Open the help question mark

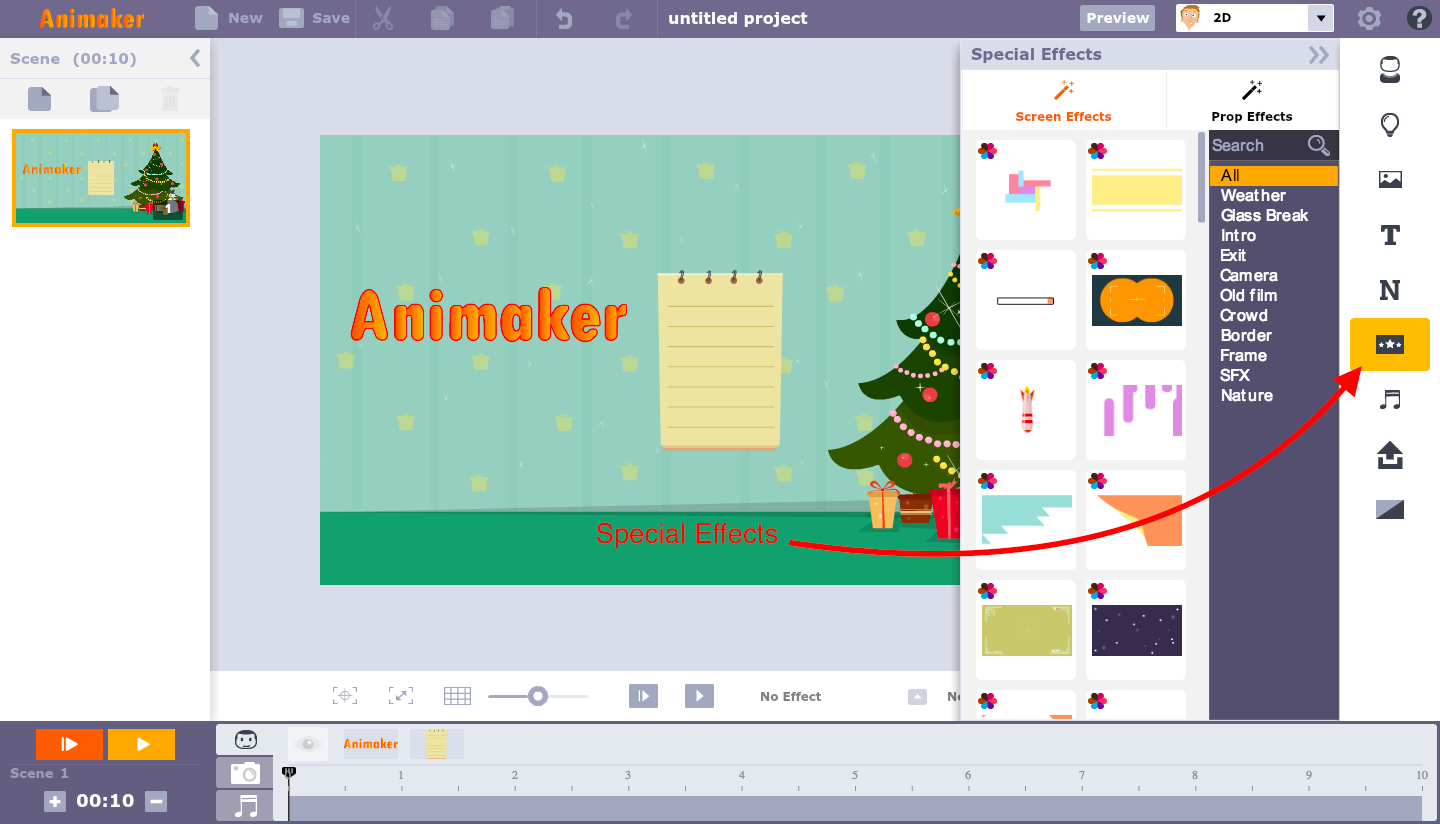(1419, 18)
